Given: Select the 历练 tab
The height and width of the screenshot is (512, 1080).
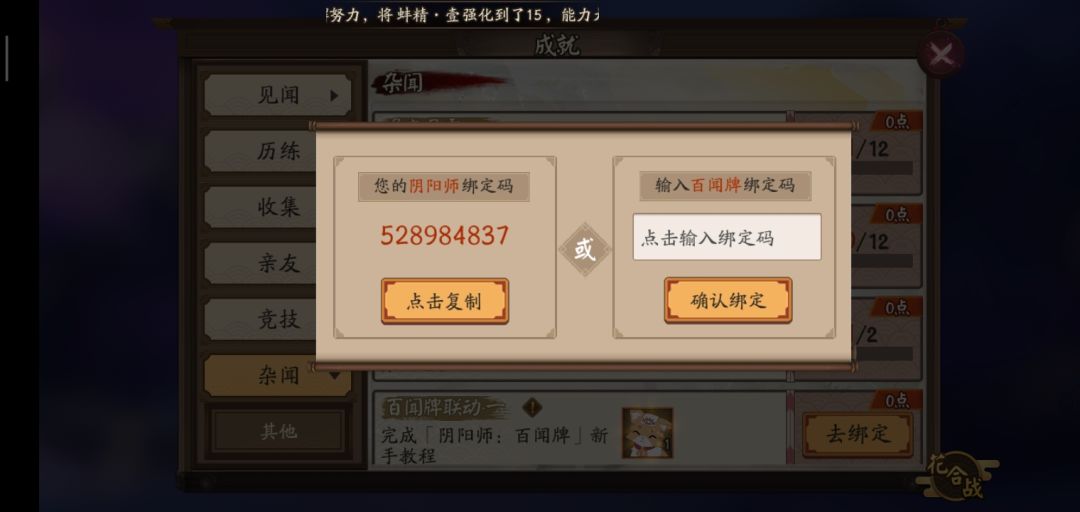Looking at the screenshot, I should pos(278,151).
